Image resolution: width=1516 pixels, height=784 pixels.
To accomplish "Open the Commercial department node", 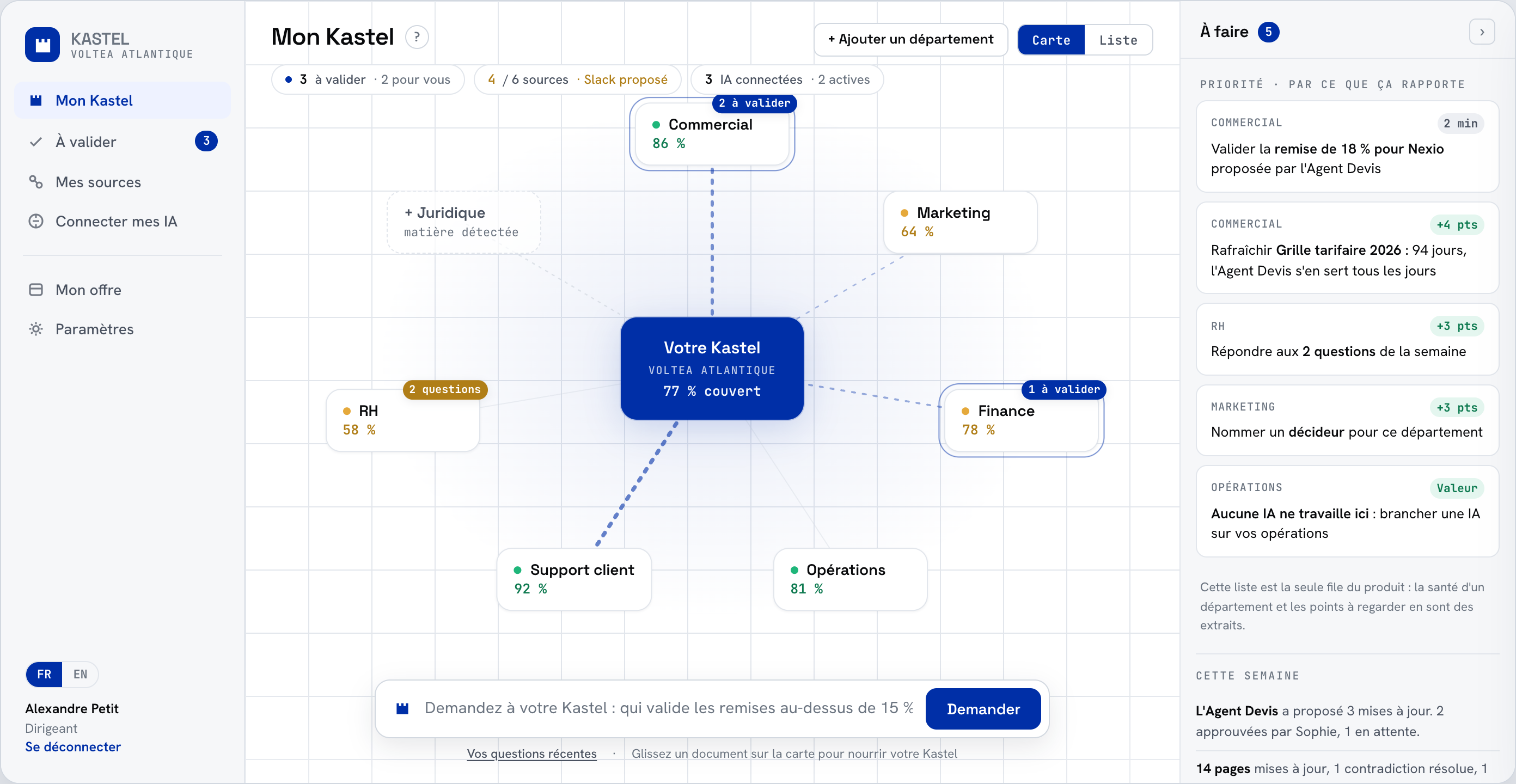I will tap(712, 134).
